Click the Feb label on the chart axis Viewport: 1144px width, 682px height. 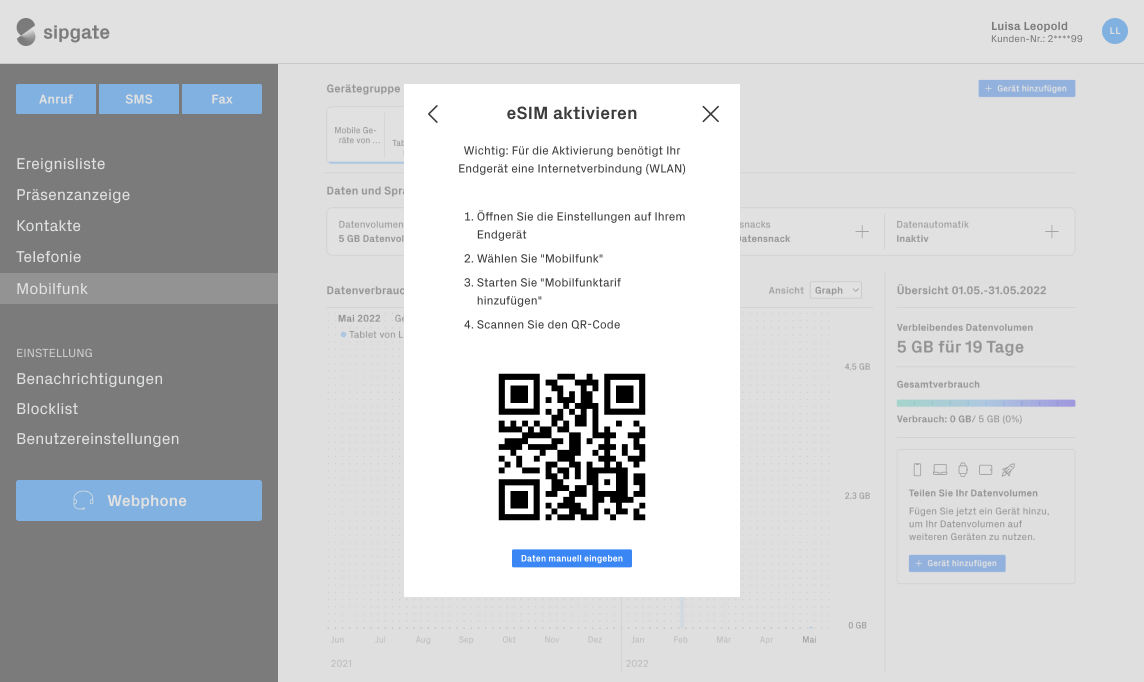pyautogui.click(x=680, y=640)
